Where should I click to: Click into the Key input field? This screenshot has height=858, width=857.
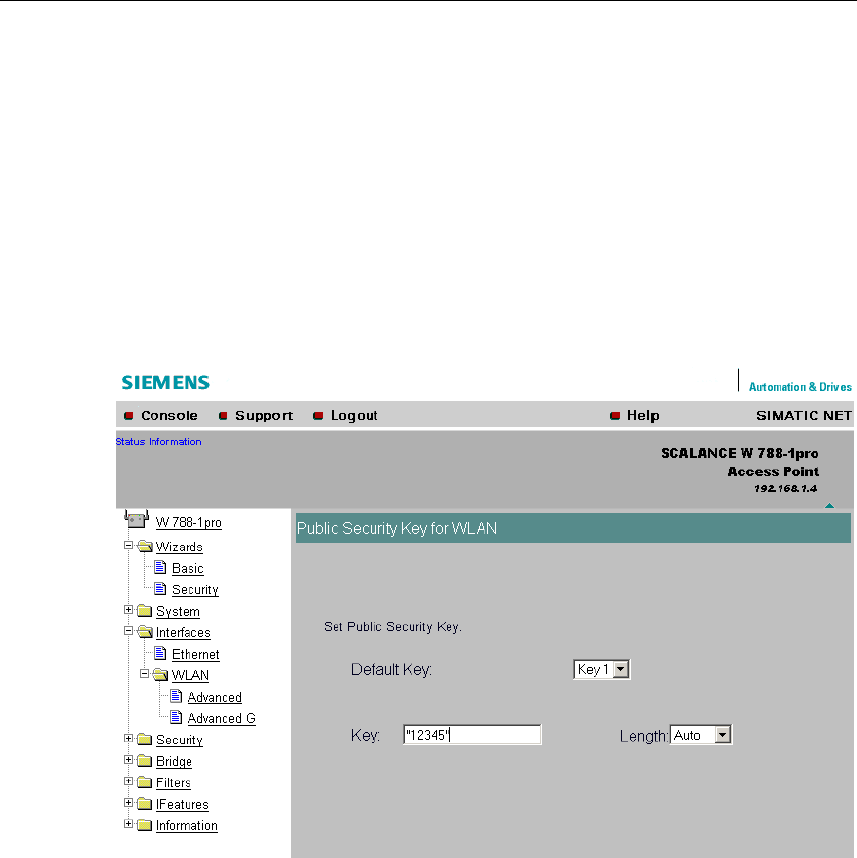coord(472,735)
